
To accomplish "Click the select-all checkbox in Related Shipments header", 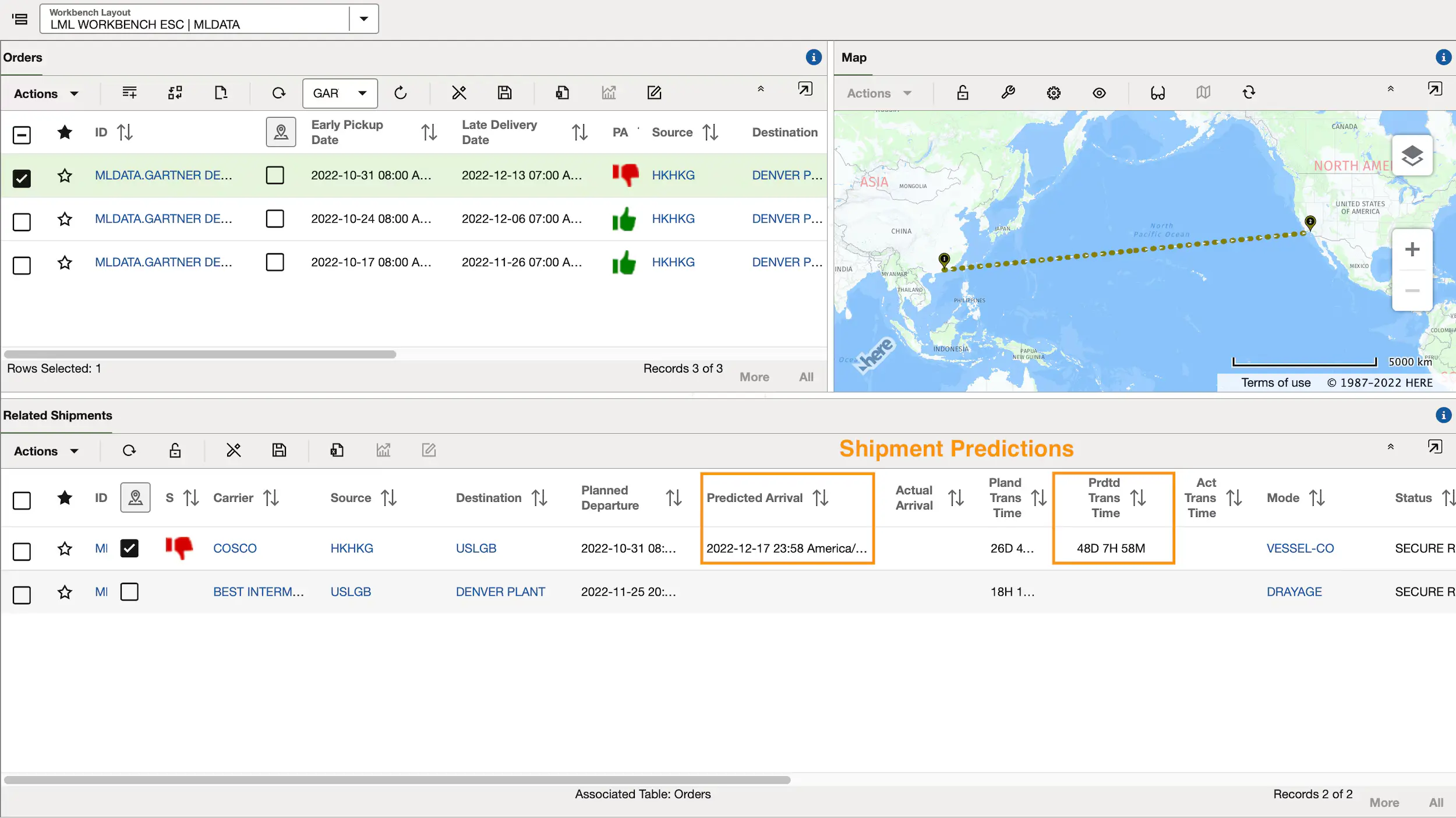I will (x=22, y=501).
